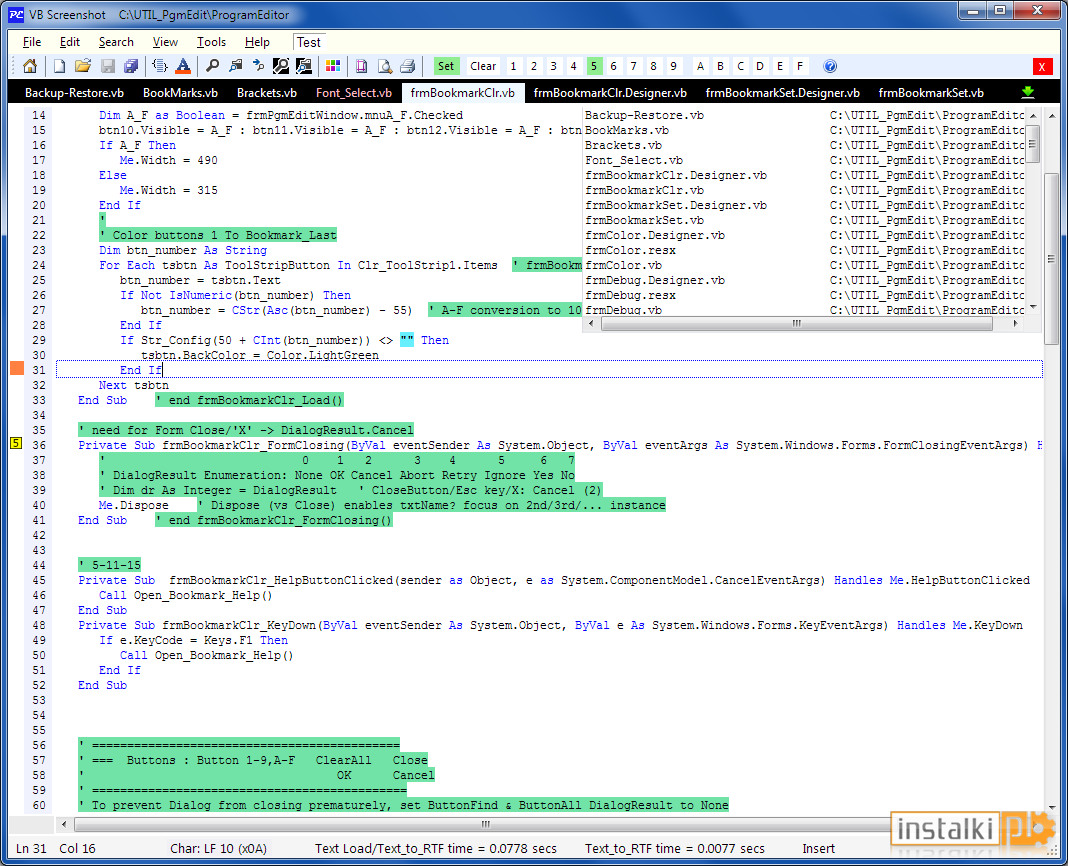Screen dimensions: 1068x866
Task: Click the black-background magnifier icon
Action: pyautogui.click(x=281, y=66)
